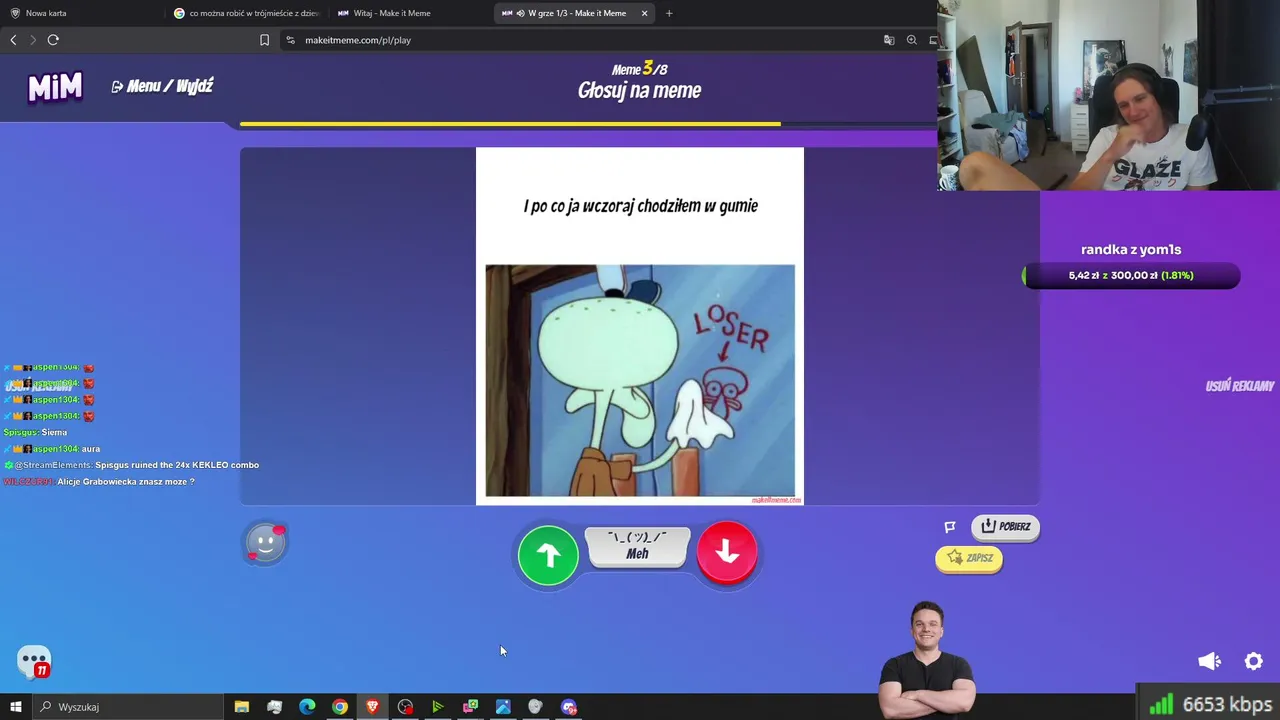The image size is (1280, 720).
Task: Click the randka z yom1s donation goal bar
Action: 1131,275
